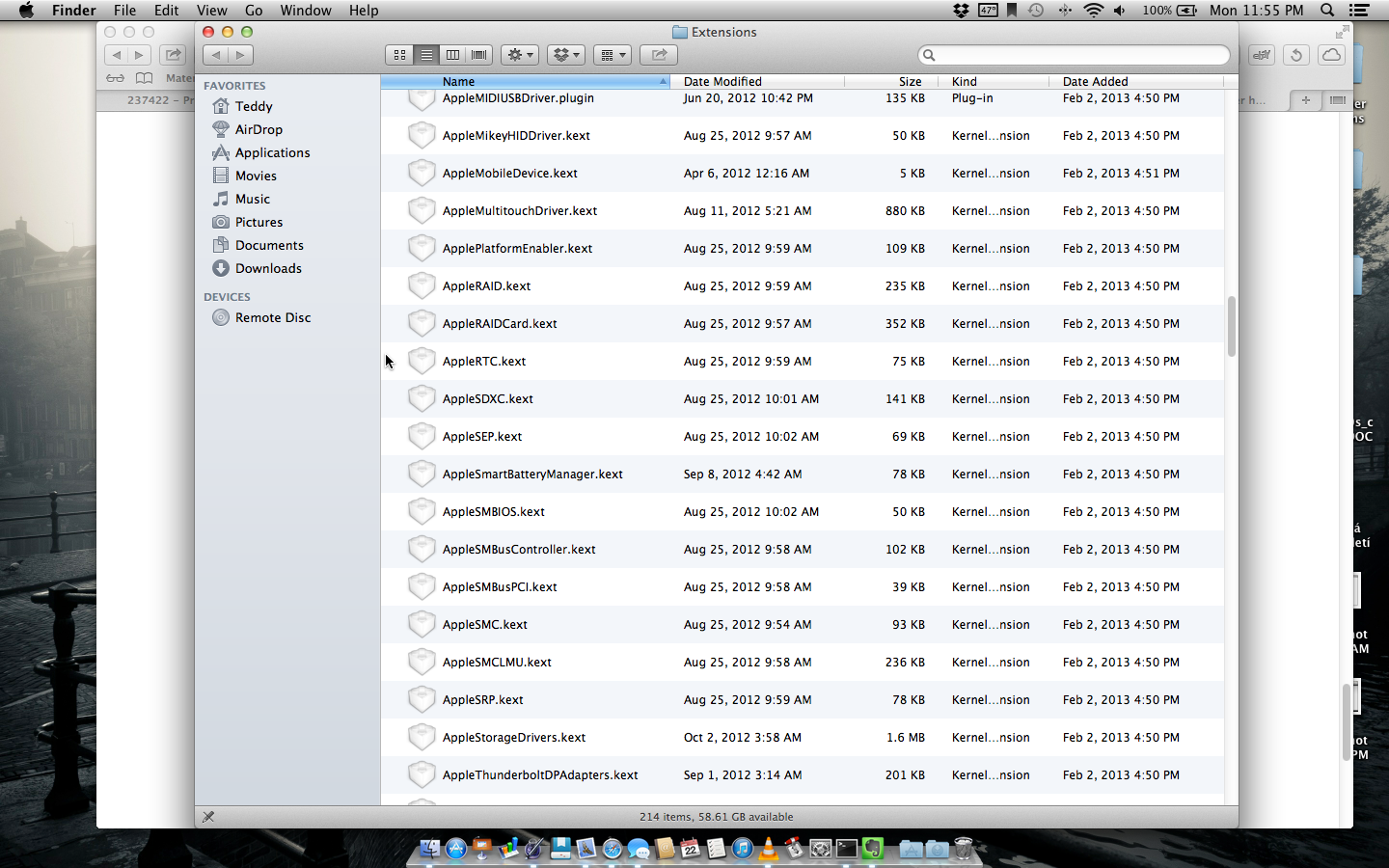Viewport: 1389px width, 868px height.
Task: Switch Finder to list view
Action: (426, 55)
